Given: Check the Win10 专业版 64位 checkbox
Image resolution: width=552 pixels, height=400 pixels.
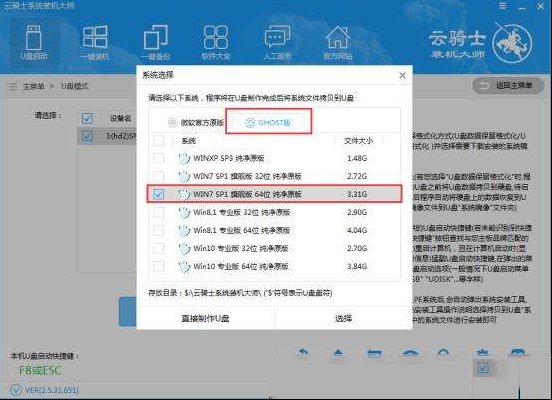Looking at the screenshot, I should [158, 266].
